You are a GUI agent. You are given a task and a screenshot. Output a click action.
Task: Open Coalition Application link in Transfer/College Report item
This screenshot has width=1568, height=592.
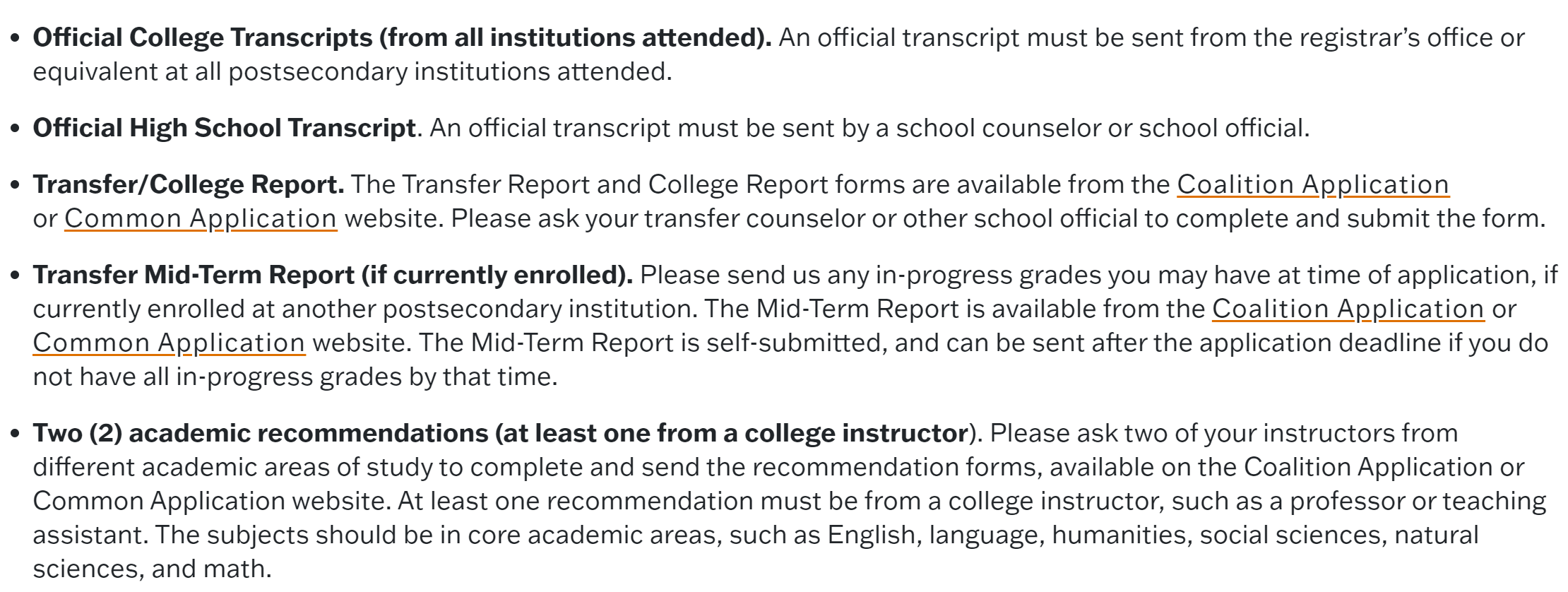pyautogui.click(x=1313, y=184)
